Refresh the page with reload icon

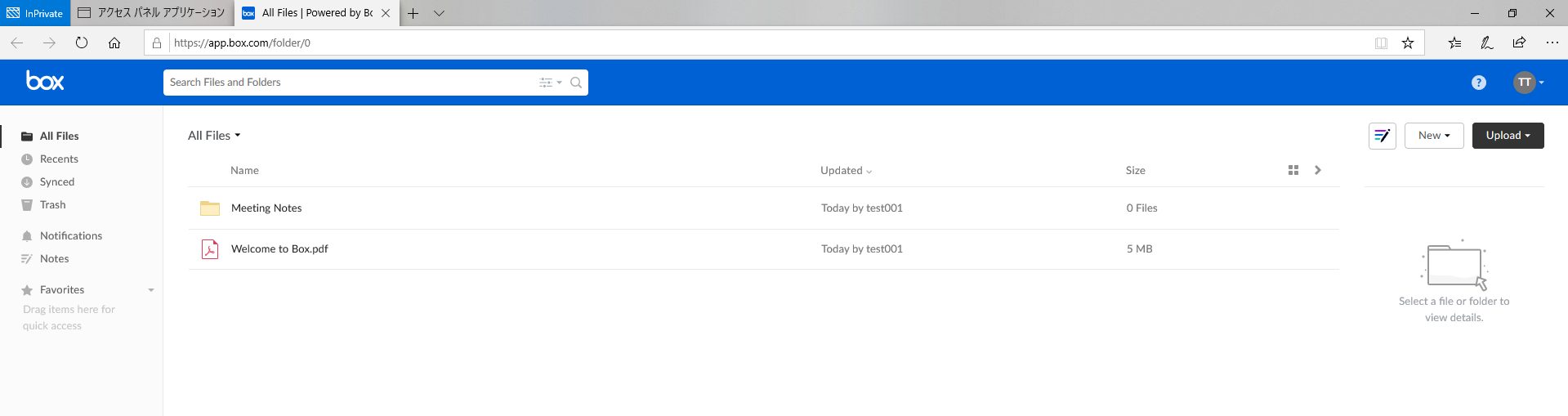(82, 43)
